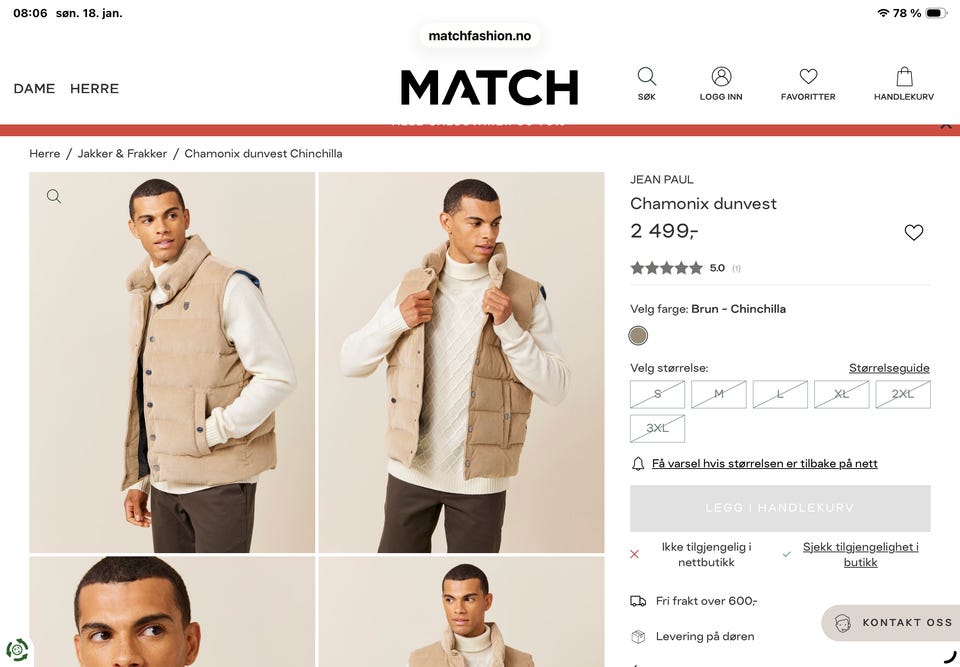
Task: Open FAVORITTER heart icon in header
Action: (x=808, y=77)
